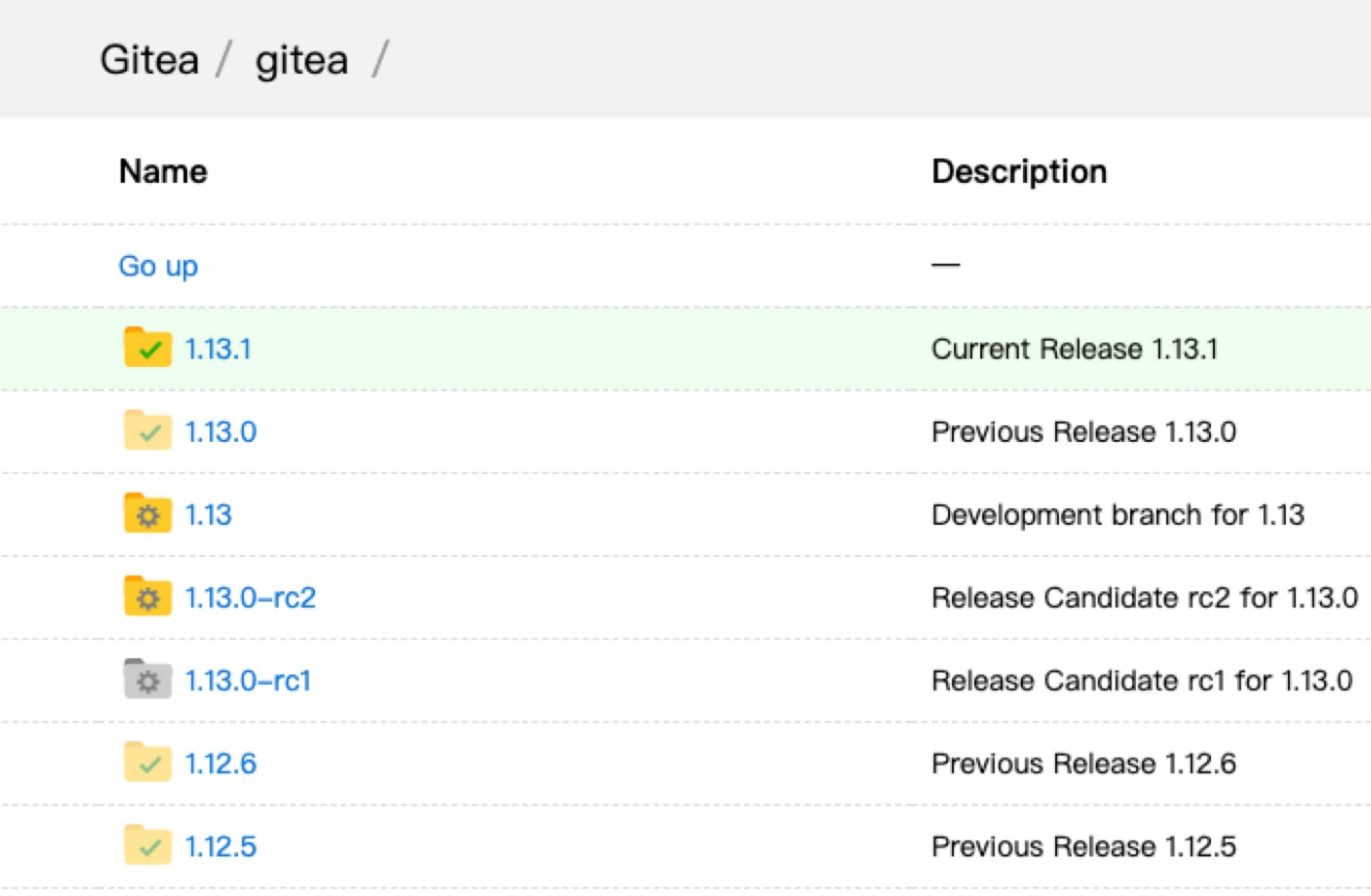Go up to the parent directory
Image resolution: width=1371 pixels, height=896 pixels.
pos(159,266)
